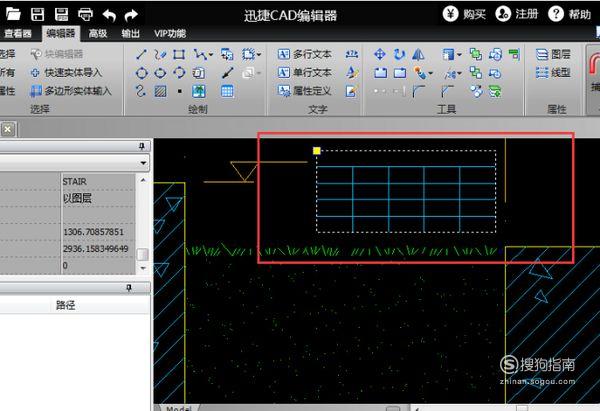Click the 注册 register button
This screenshot has height=411, width=600.
pyautogui.click(x=517, y=15)
